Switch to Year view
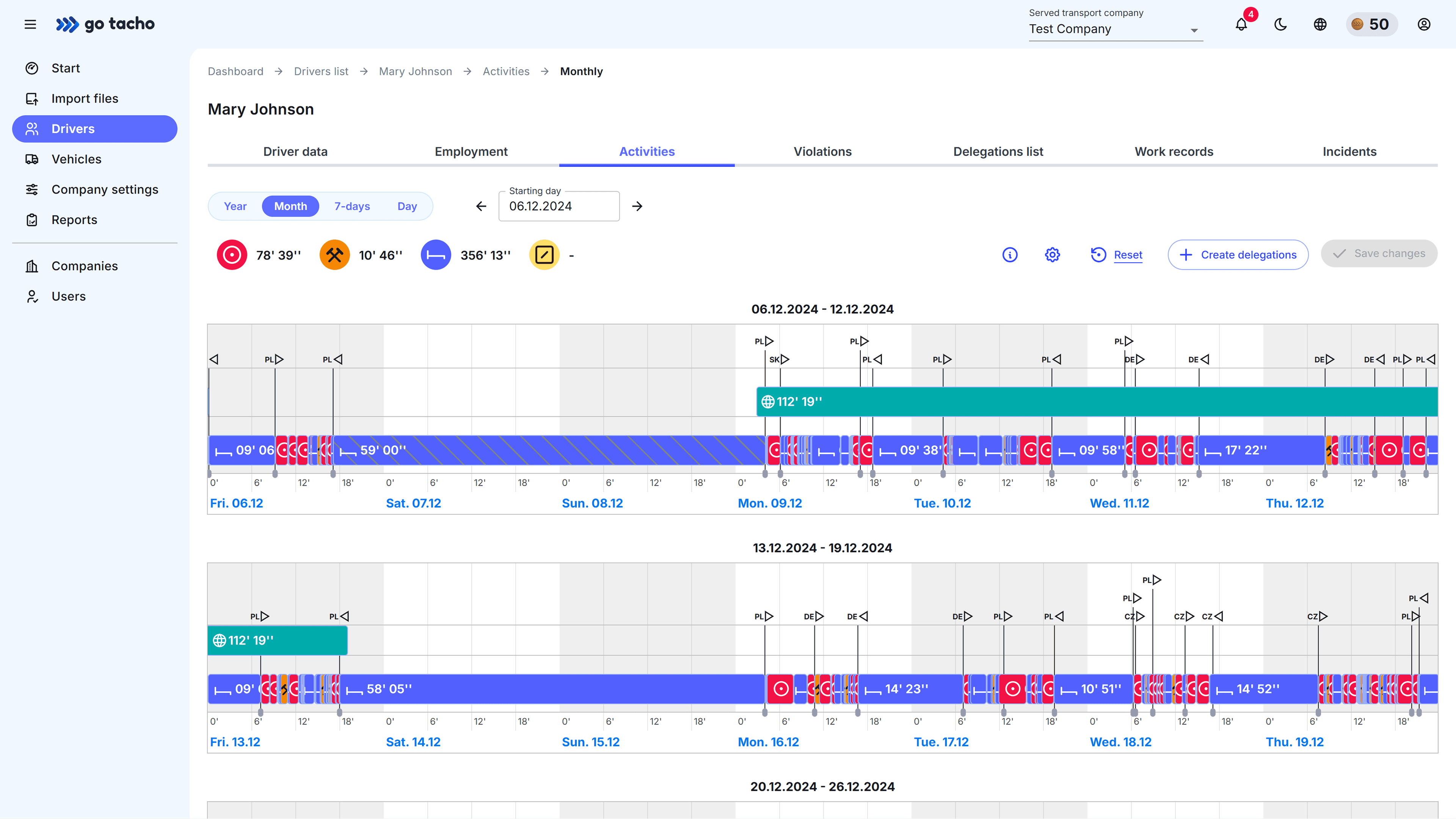The width and height of the screenshot is (1456, 819). (235, 206)
